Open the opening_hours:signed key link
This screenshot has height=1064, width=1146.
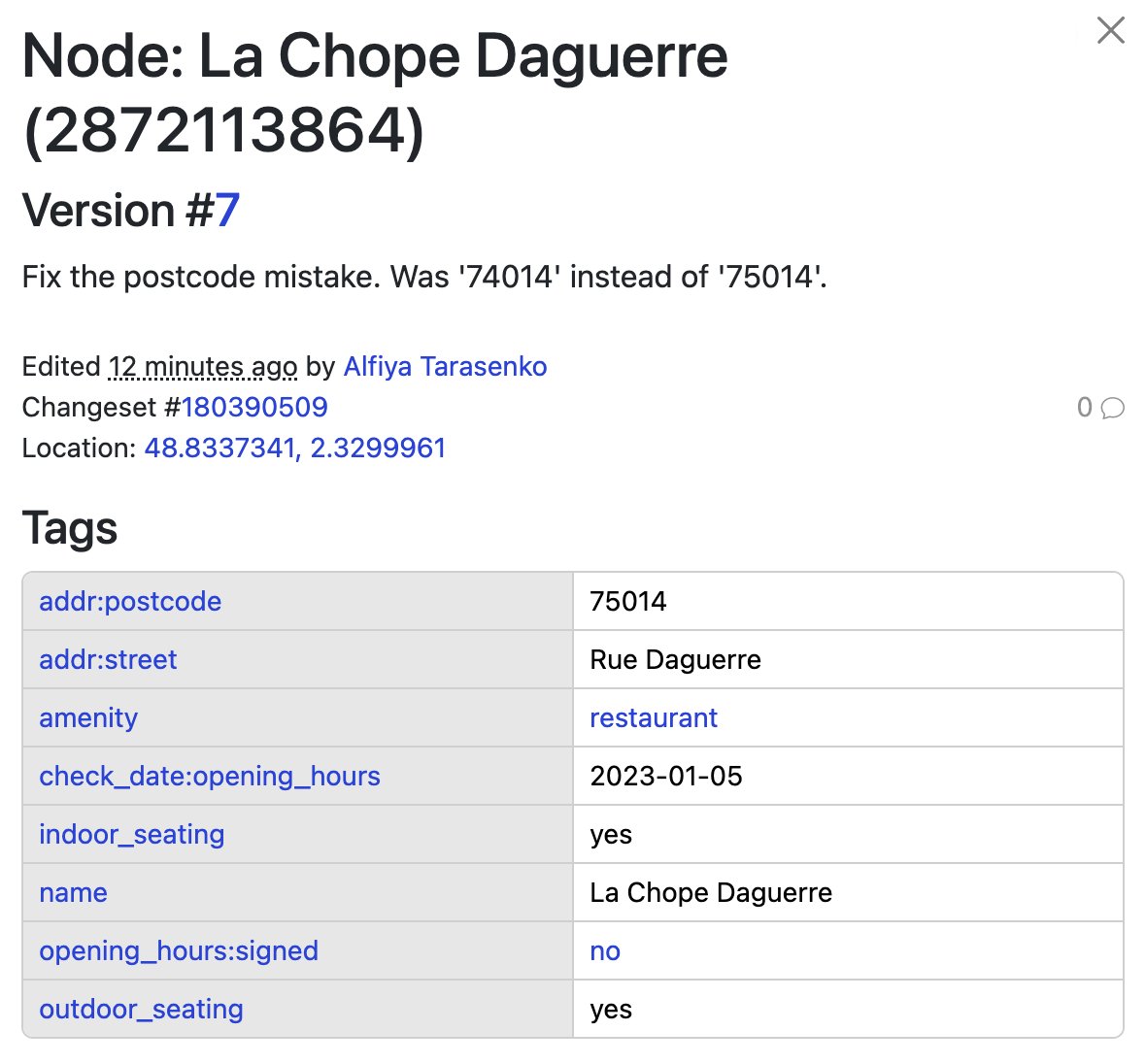point(179,950)
